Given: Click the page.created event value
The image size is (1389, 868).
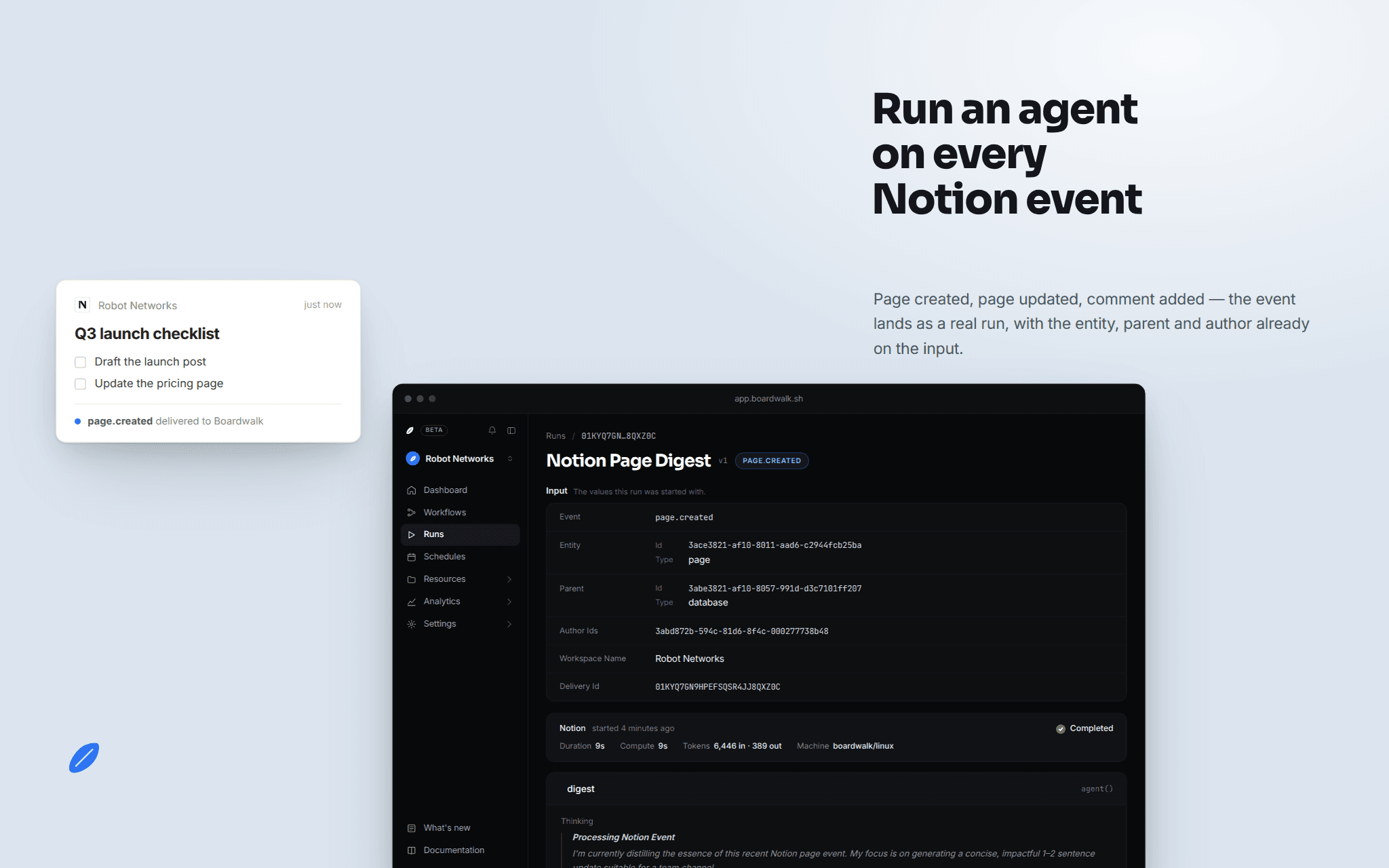Looking at the screenshot, I should (684, 518).
